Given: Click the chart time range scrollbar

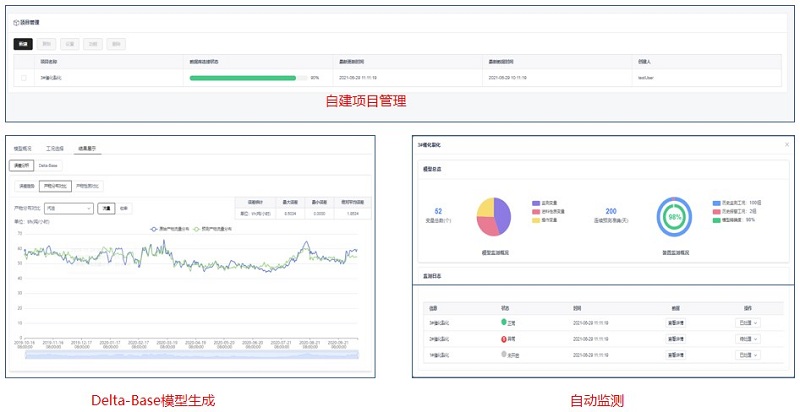Looking at the screenshot, I should coord(190,355).
